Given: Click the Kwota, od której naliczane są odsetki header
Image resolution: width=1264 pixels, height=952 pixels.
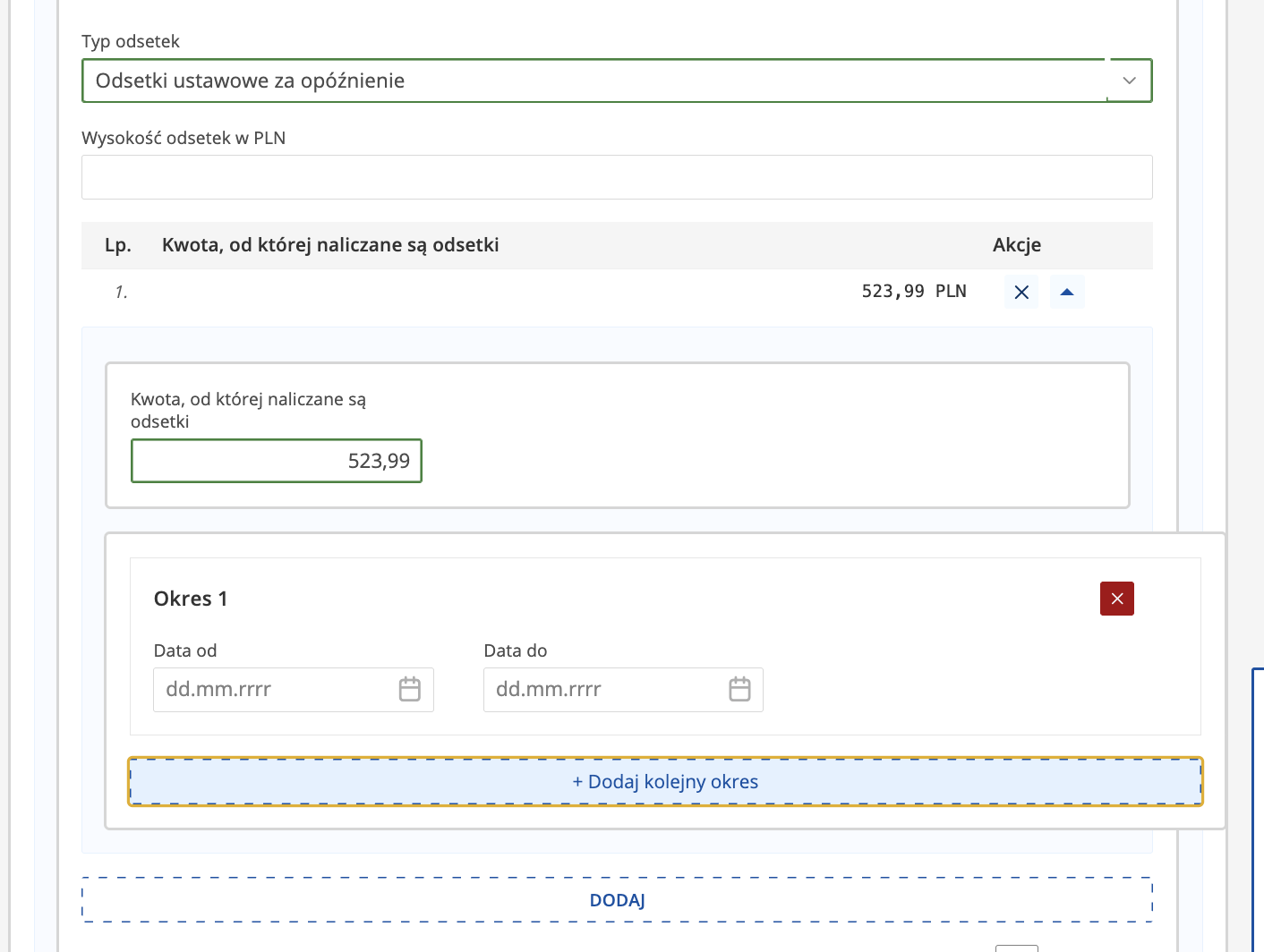Looking at the screenshot, I should pos(330,245).
